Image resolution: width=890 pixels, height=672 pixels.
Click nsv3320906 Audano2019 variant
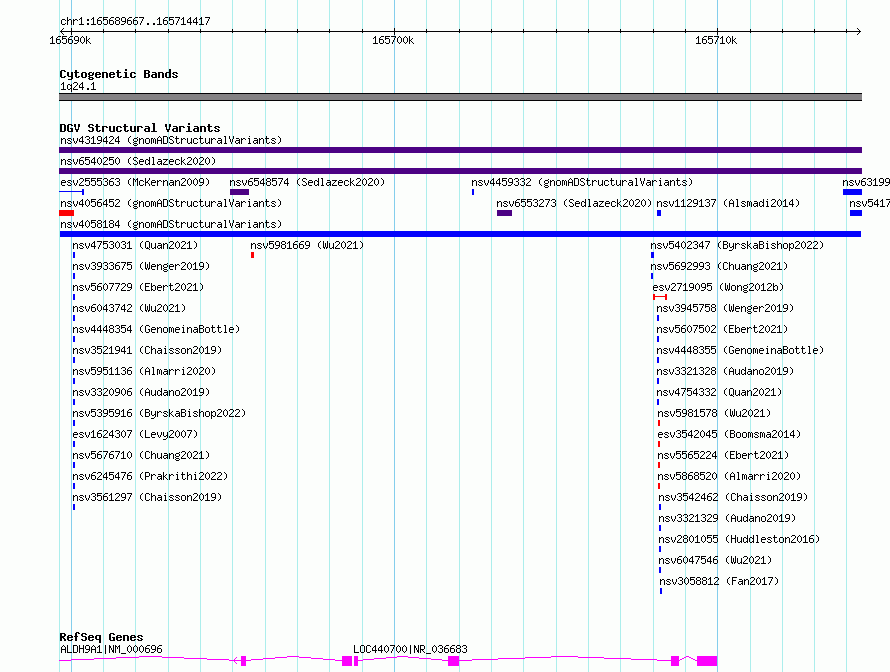(141, 392)
